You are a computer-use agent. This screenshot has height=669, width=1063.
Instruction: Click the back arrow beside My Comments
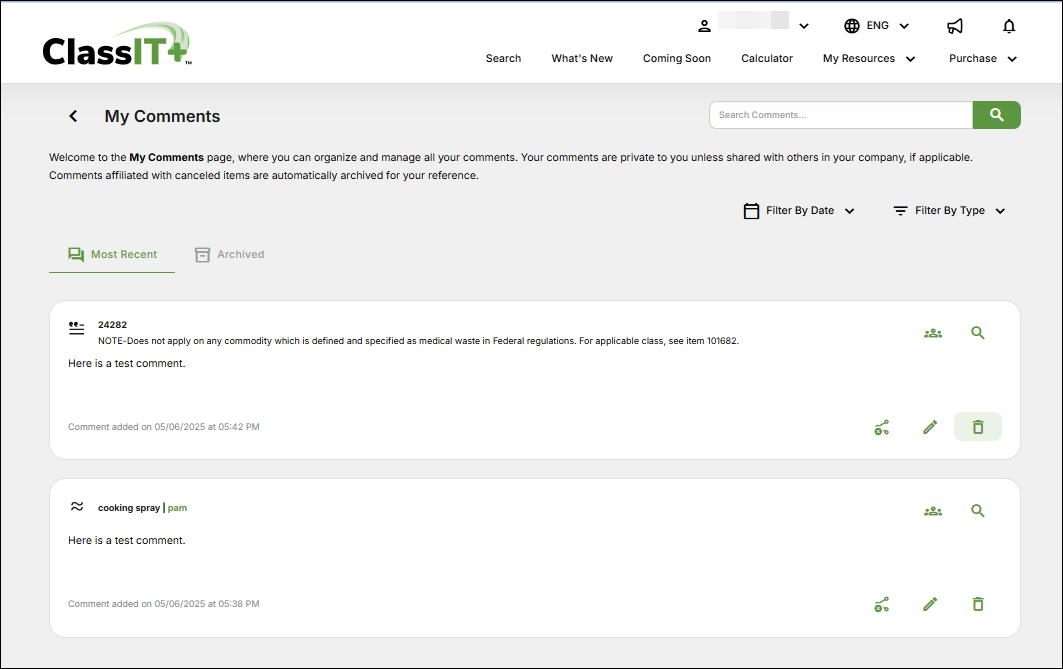tap(73, 116)
